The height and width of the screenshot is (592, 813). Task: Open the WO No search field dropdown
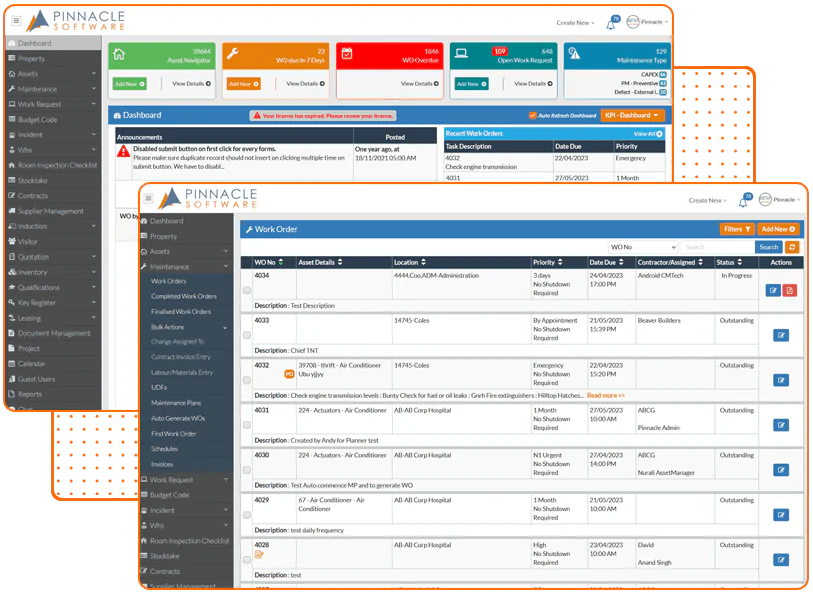click(643, 247)
